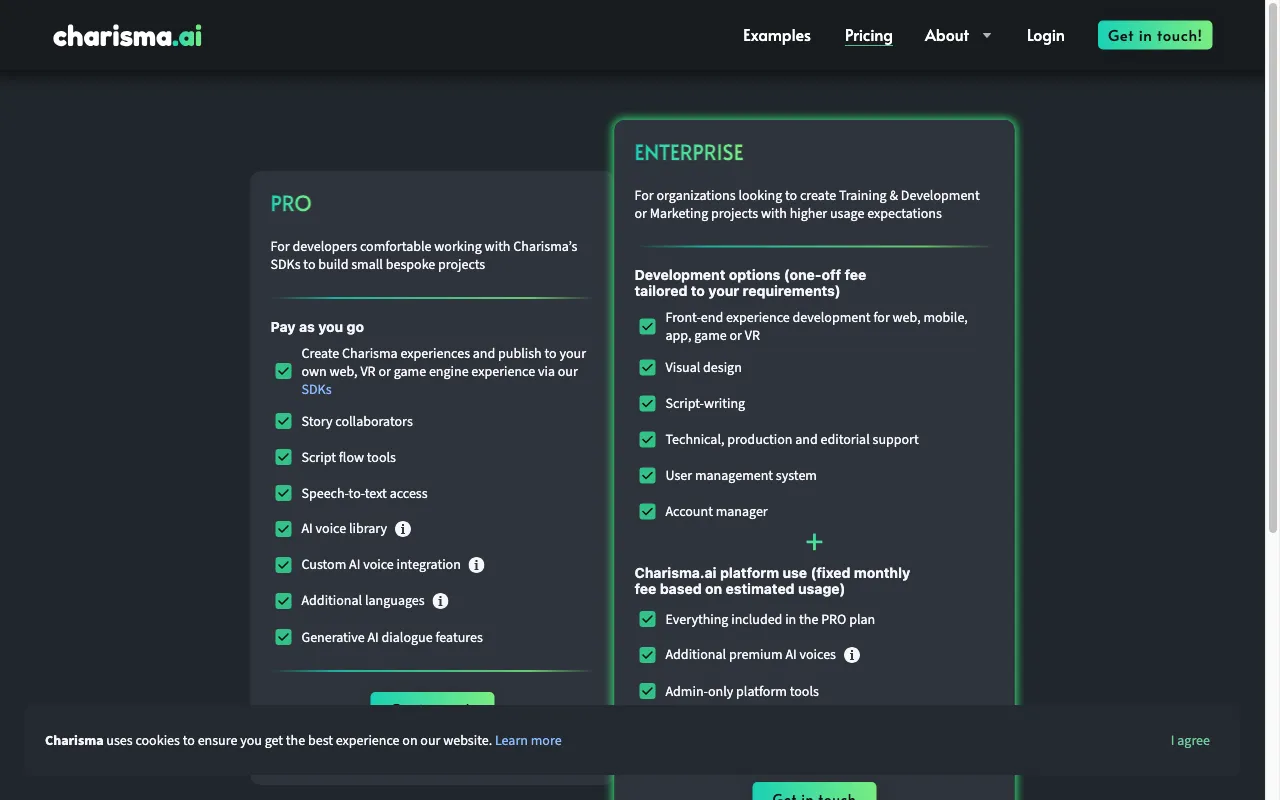Click the page vertical scrollbar
This screenshot has width=1280, height=800.
[1273, 270]
